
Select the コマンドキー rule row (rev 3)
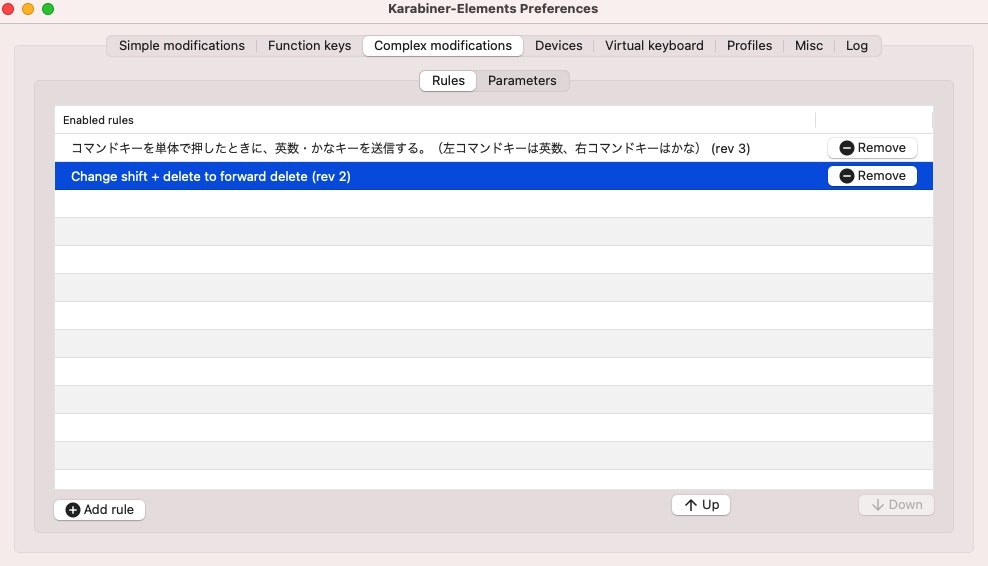(x=493, y=148)
